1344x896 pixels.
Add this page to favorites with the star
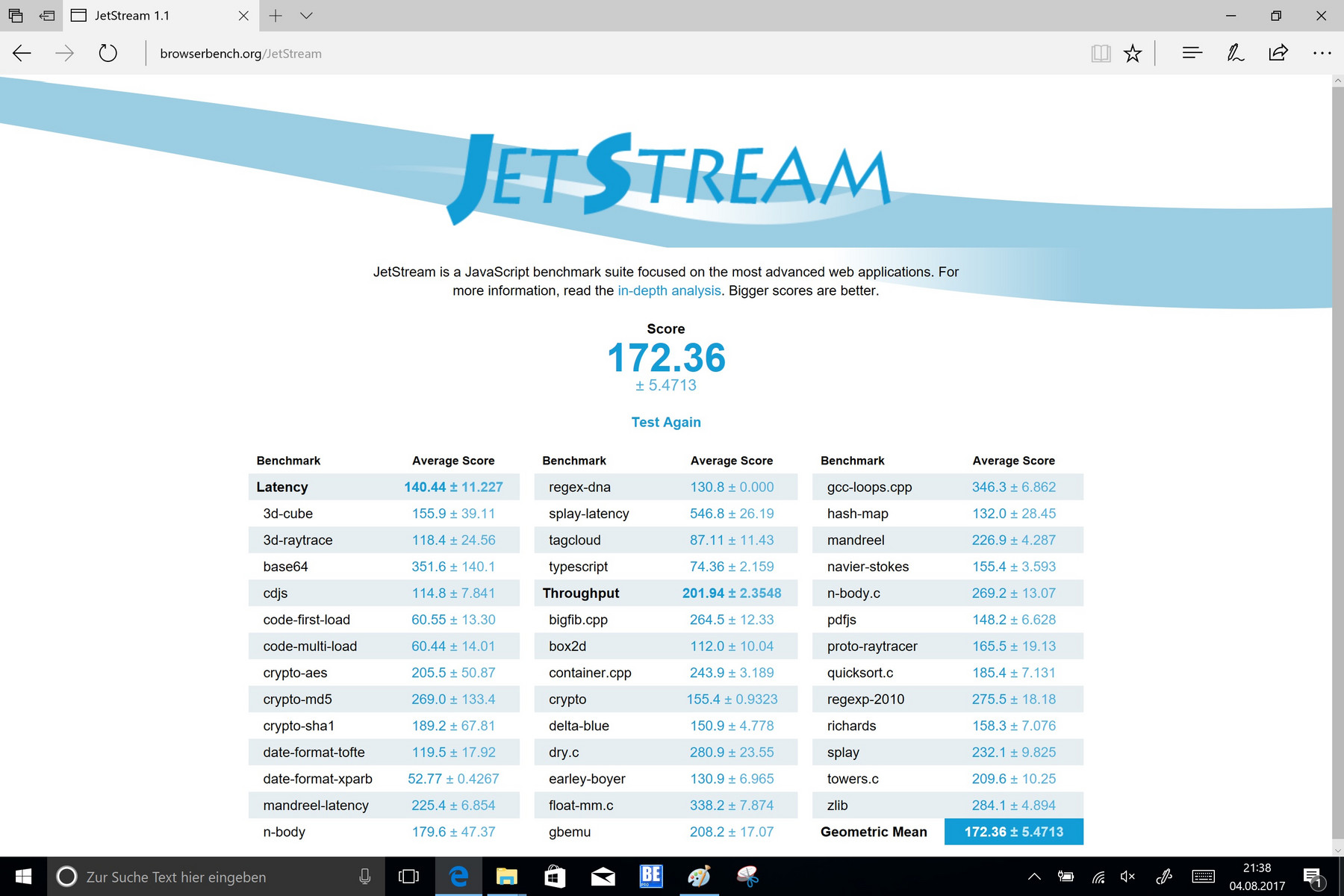(x=1133, y=53)
